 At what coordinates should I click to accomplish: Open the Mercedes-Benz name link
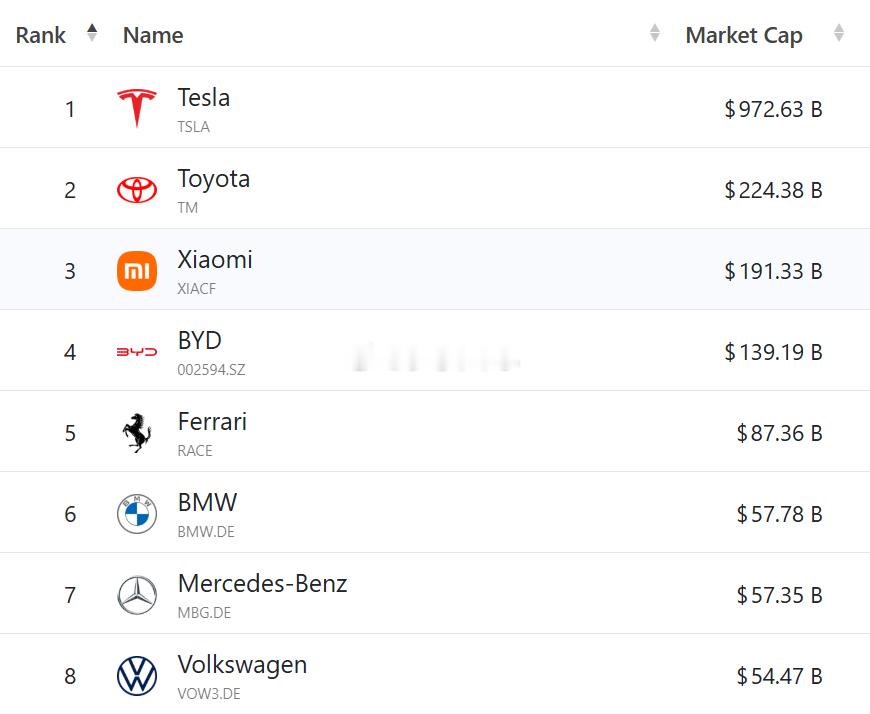(262, 584)
